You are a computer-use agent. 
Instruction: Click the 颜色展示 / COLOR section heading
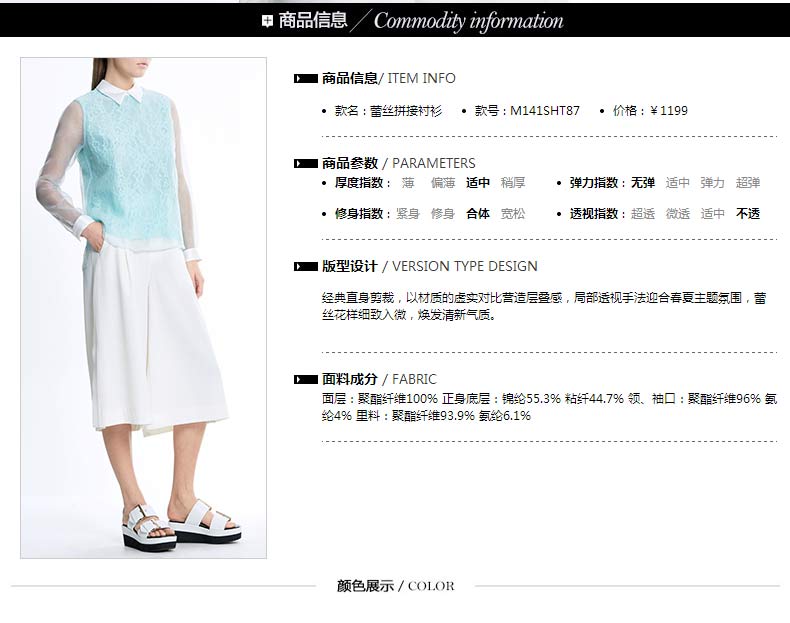tap(396, 586)
